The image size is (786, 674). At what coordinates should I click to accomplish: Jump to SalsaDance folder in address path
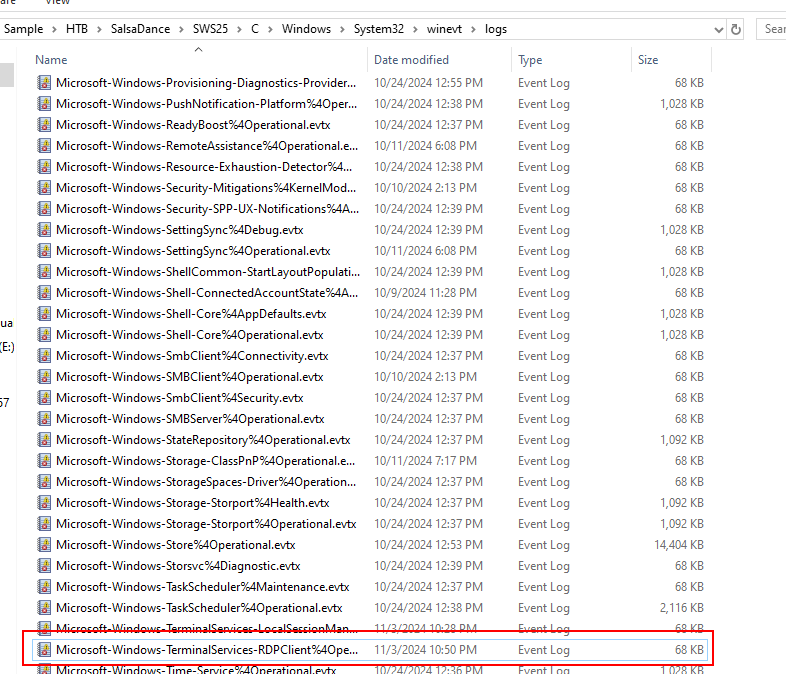[141, 29]
